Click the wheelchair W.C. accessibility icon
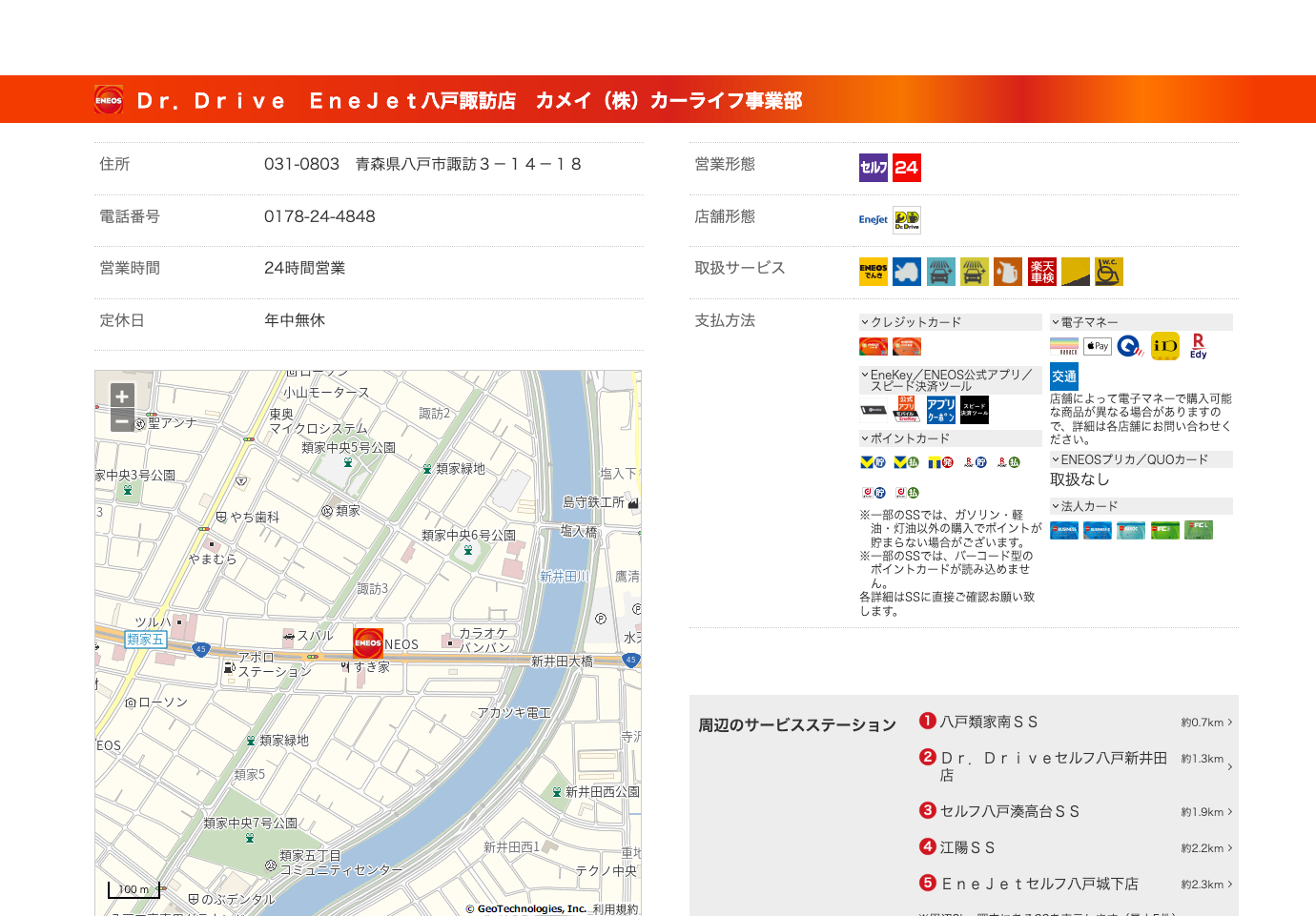The width and height of the screenshot is (1316, 916). pyautogui.click(x=1109, y=272)
